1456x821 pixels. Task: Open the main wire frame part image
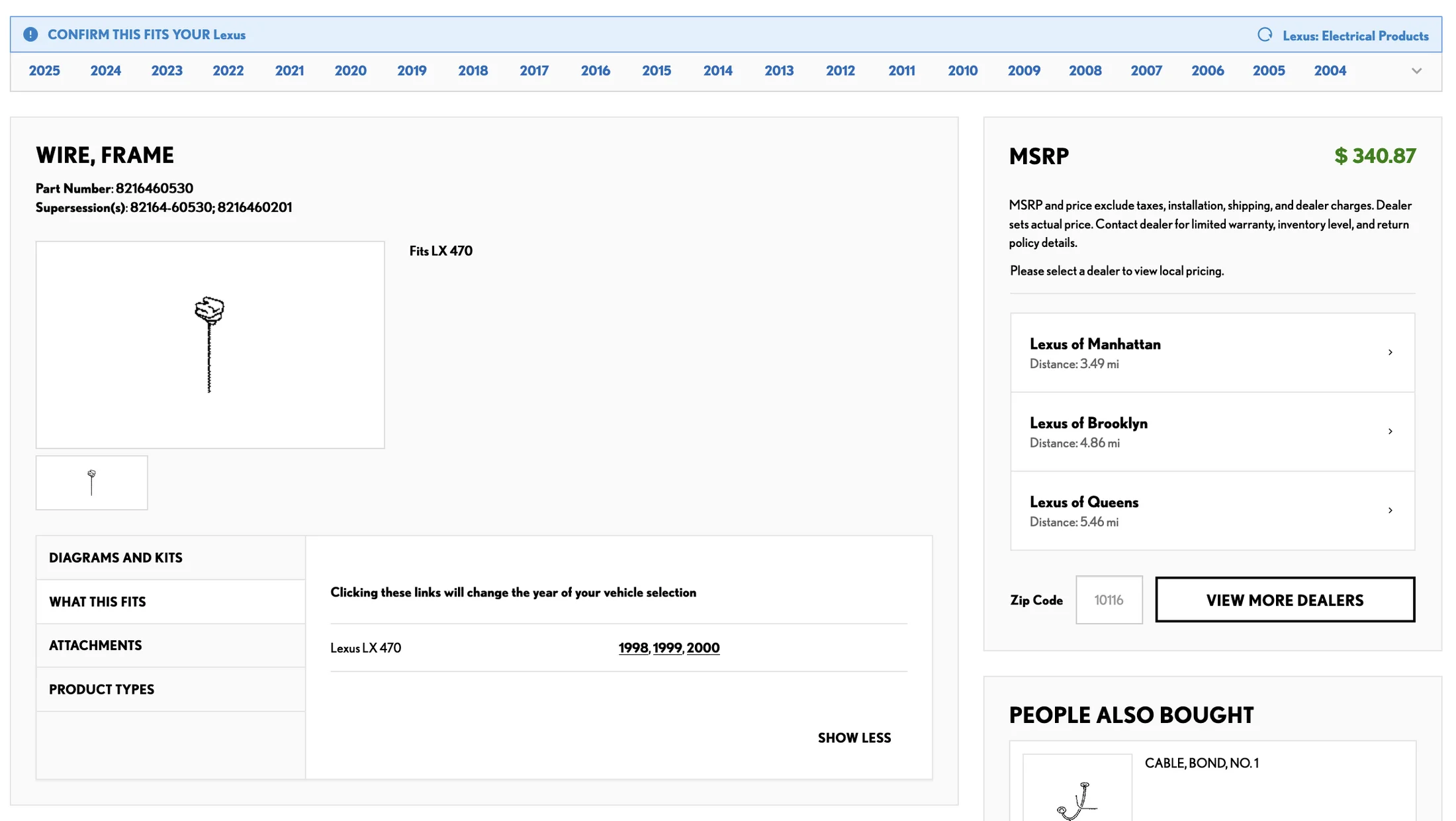click(210, 344)
